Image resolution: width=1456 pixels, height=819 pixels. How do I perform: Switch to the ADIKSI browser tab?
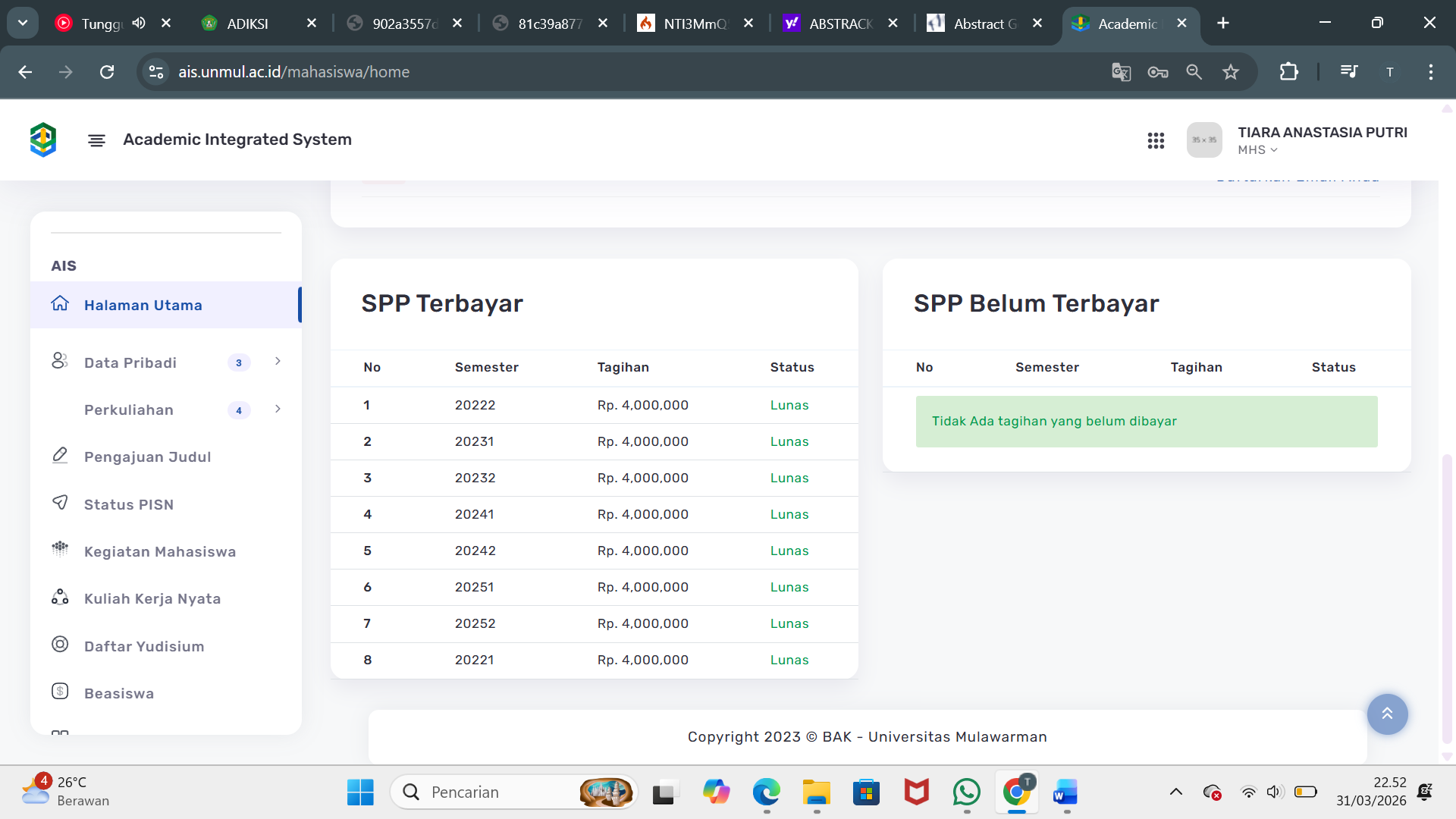[247, 24]
